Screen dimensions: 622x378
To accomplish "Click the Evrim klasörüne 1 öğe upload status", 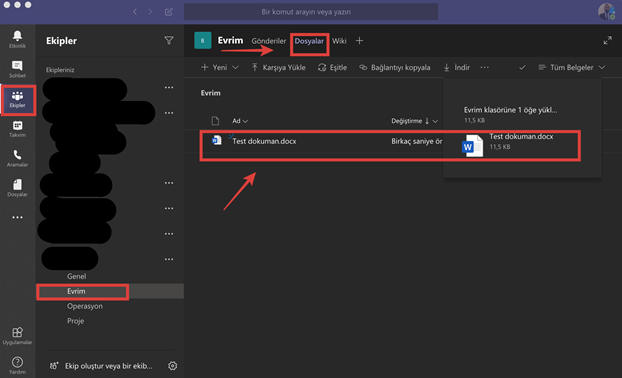I will click(511, 110).
